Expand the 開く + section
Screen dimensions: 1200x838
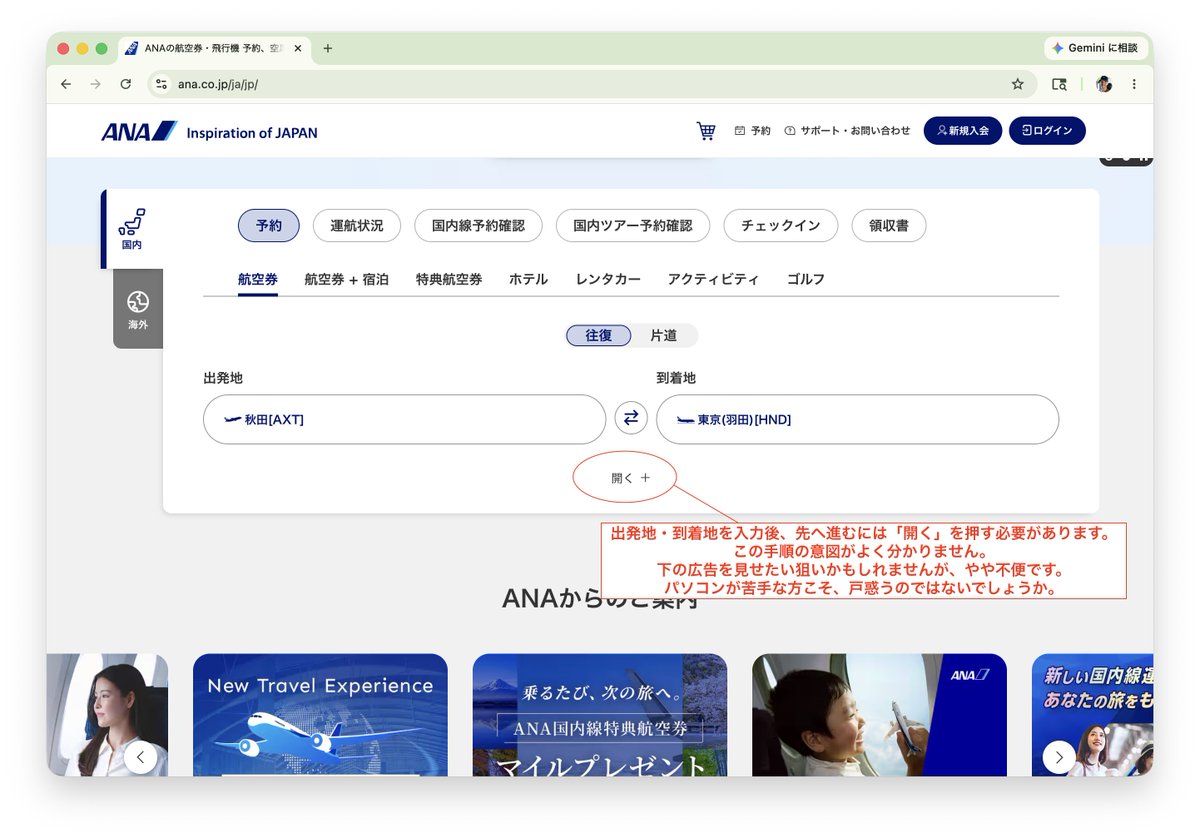(631, 478)
